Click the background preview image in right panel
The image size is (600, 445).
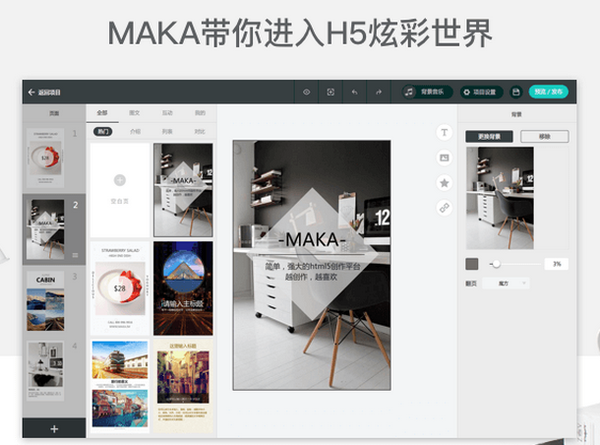[500, 198]
